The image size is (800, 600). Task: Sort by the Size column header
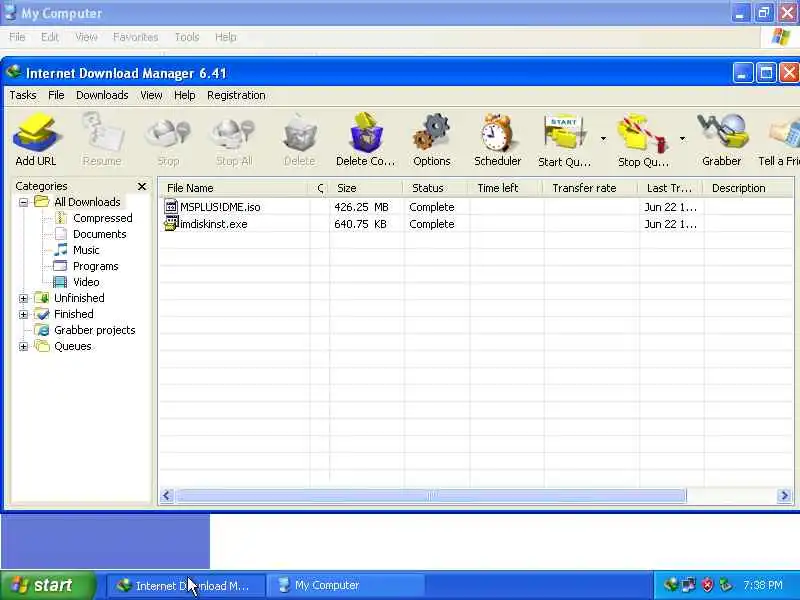tap(366, 188)
